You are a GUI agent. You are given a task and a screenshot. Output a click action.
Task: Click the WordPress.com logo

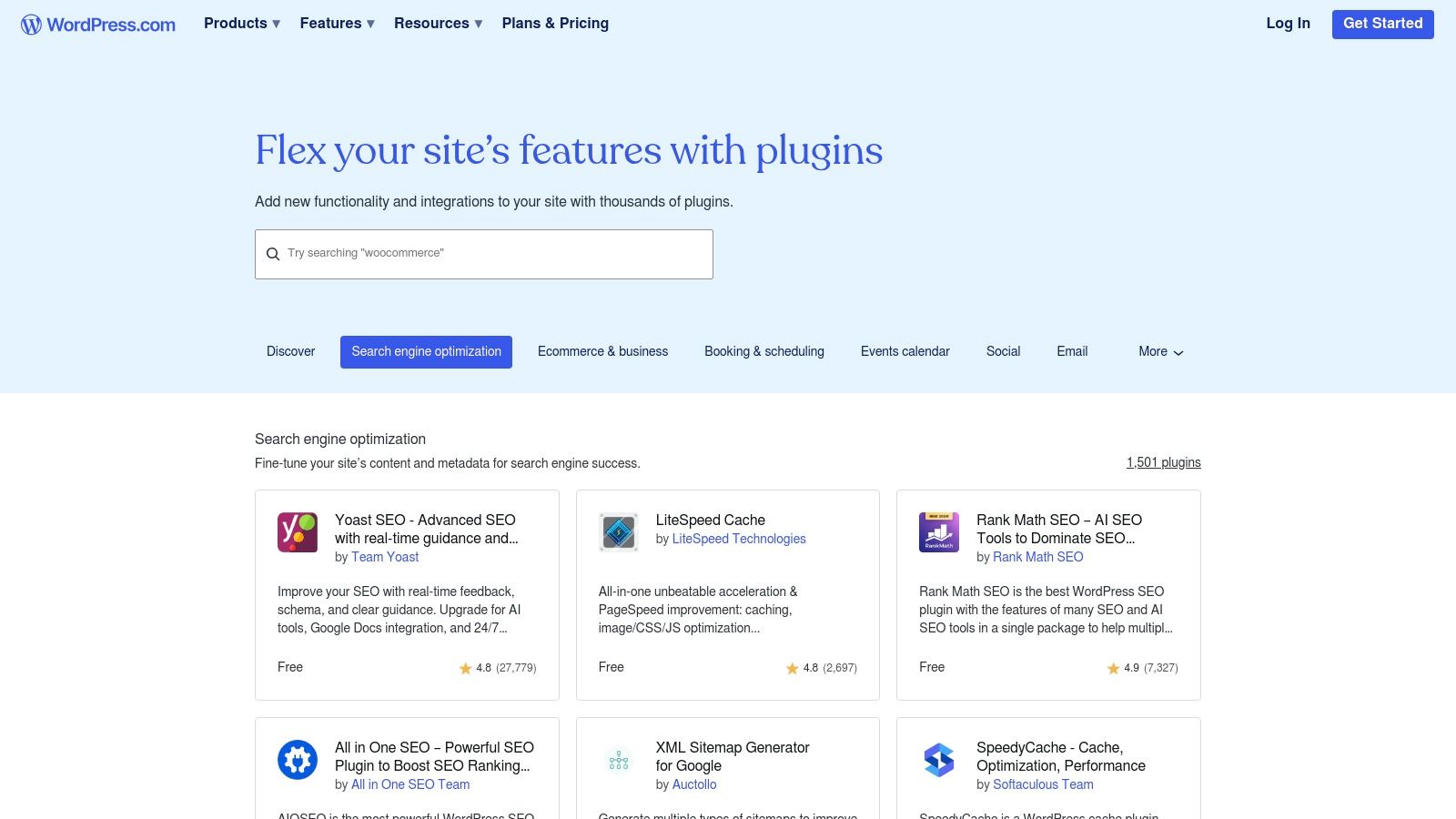97,25
